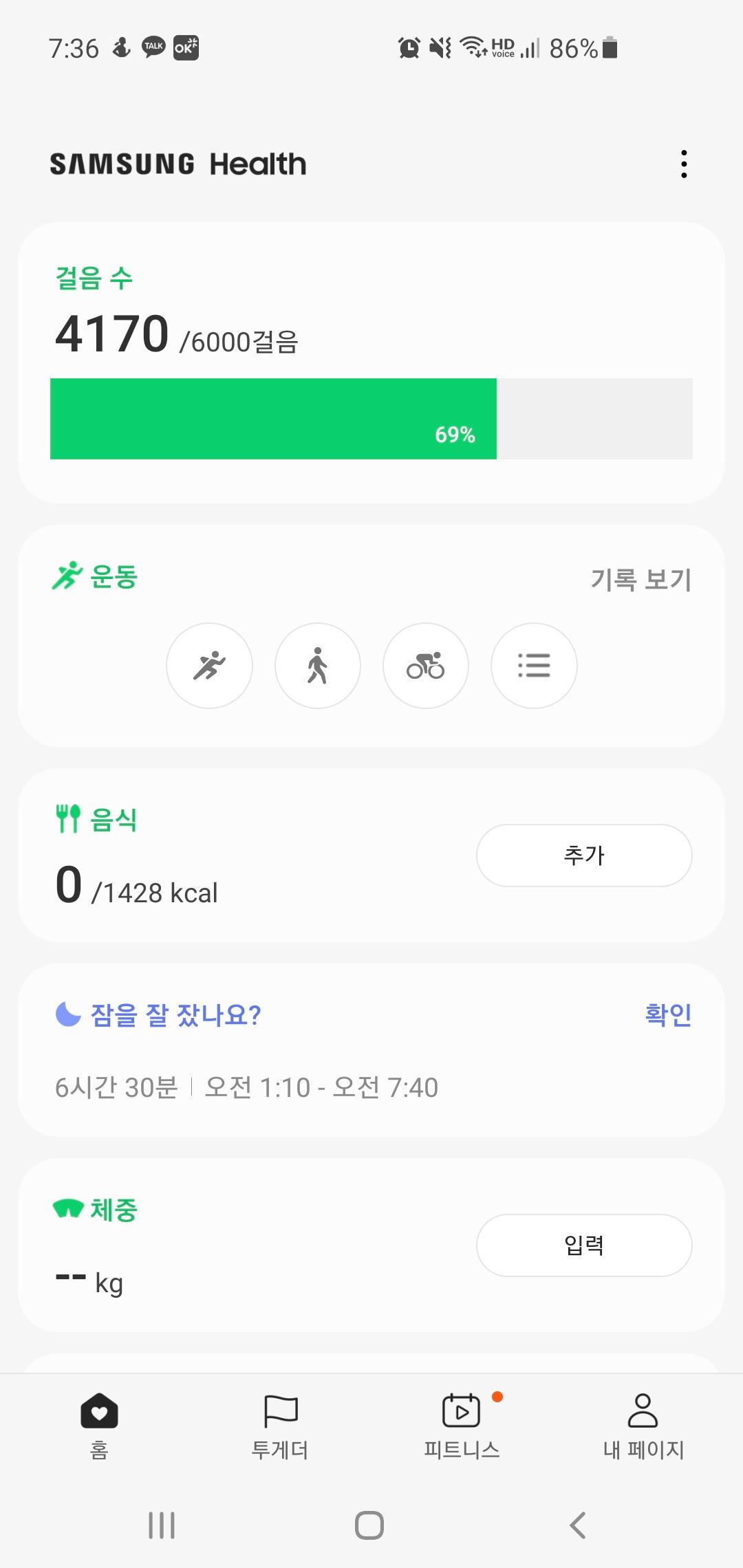Start a running workout
This screenshot has width=743, height=1568.
(x=209, y=666)
